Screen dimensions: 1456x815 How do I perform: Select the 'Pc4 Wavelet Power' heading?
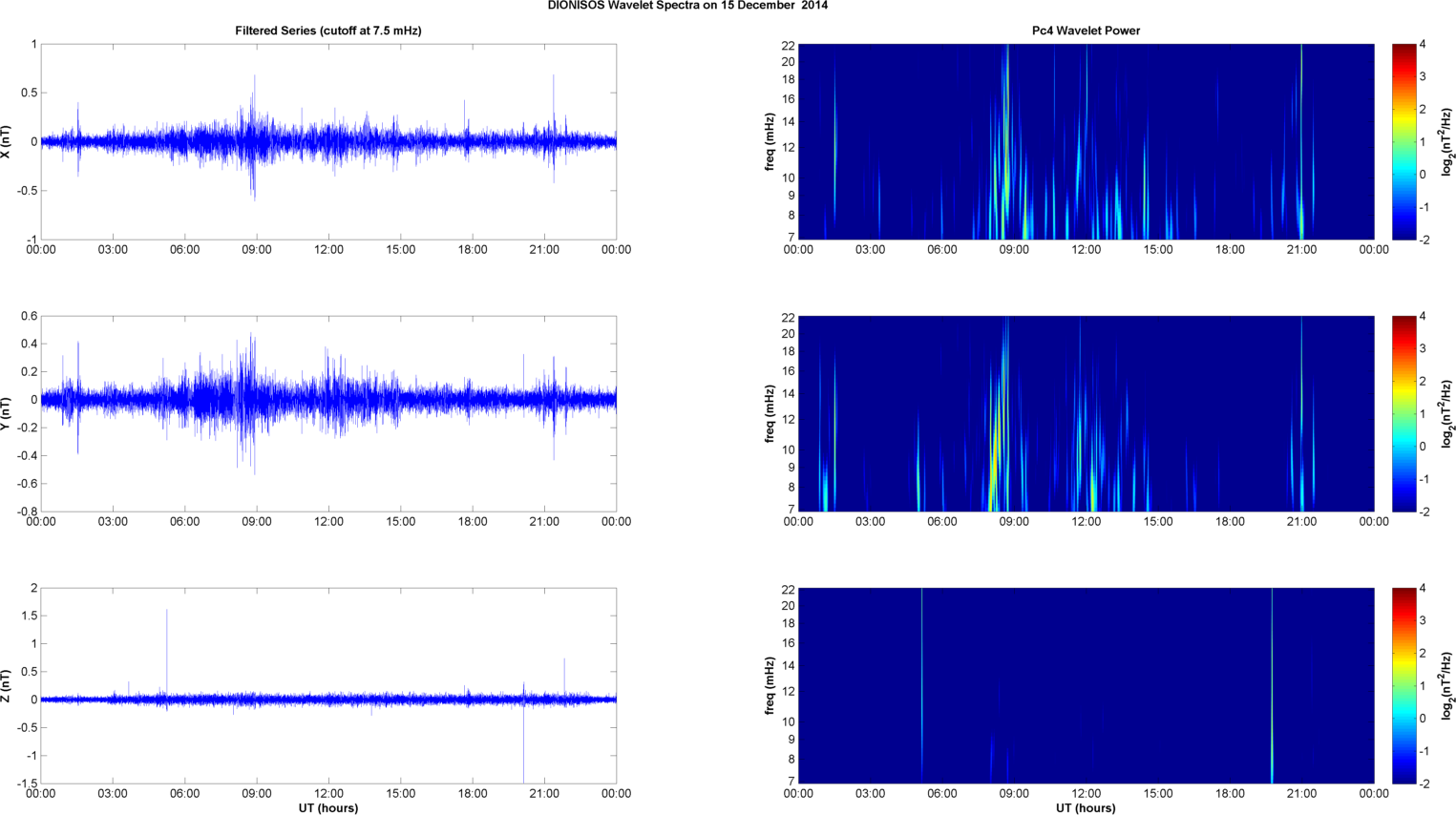point(1086,31)
